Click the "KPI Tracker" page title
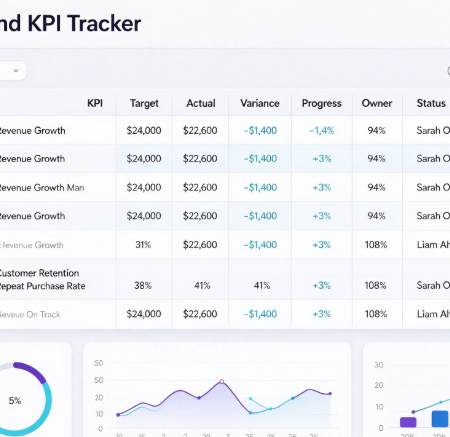This screenshot has width=450, height=437. click(84, 23)
